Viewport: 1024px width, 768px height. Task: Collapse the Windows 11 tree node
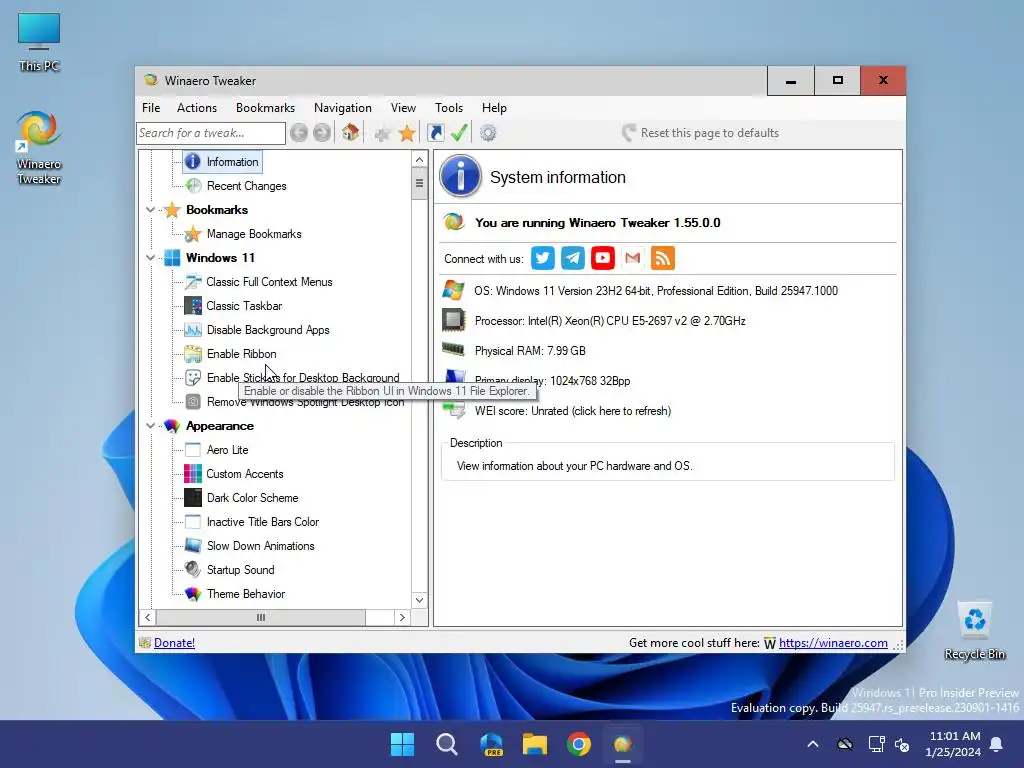[150, 258]
